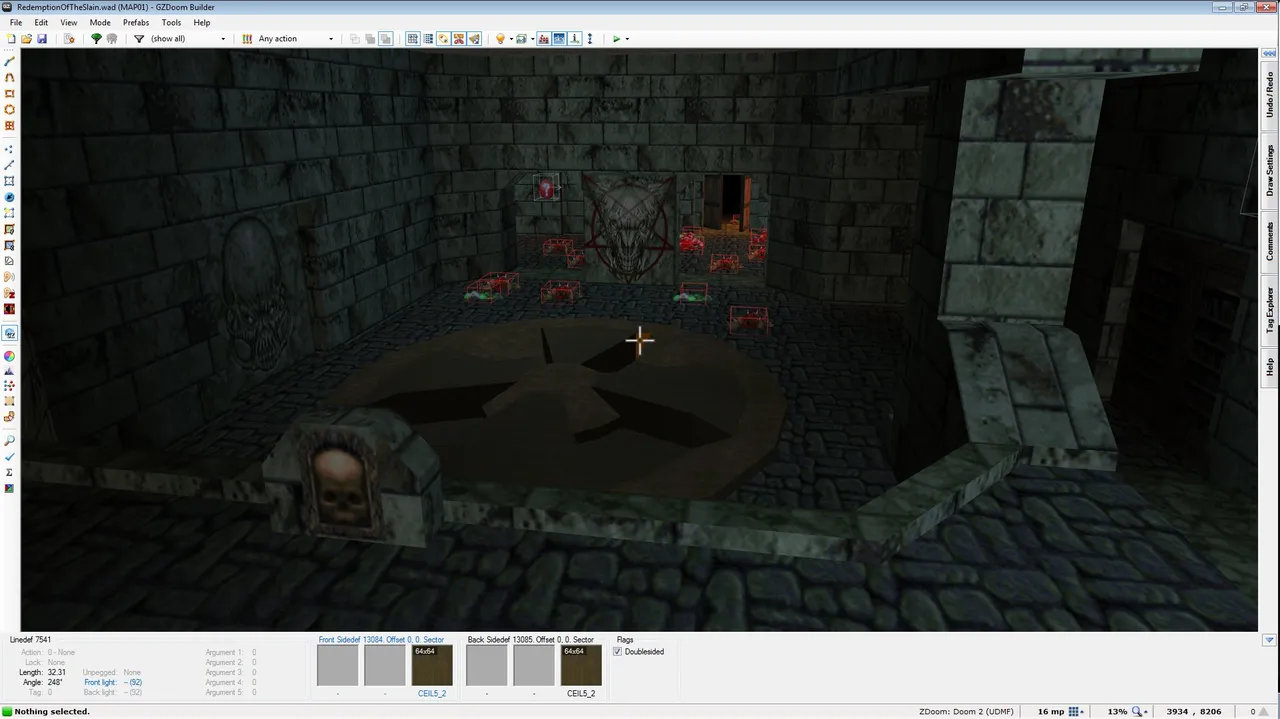Viewport: 1280px width, 719px height.
Task: Open the Edit menu
Action: click(41, 22)
